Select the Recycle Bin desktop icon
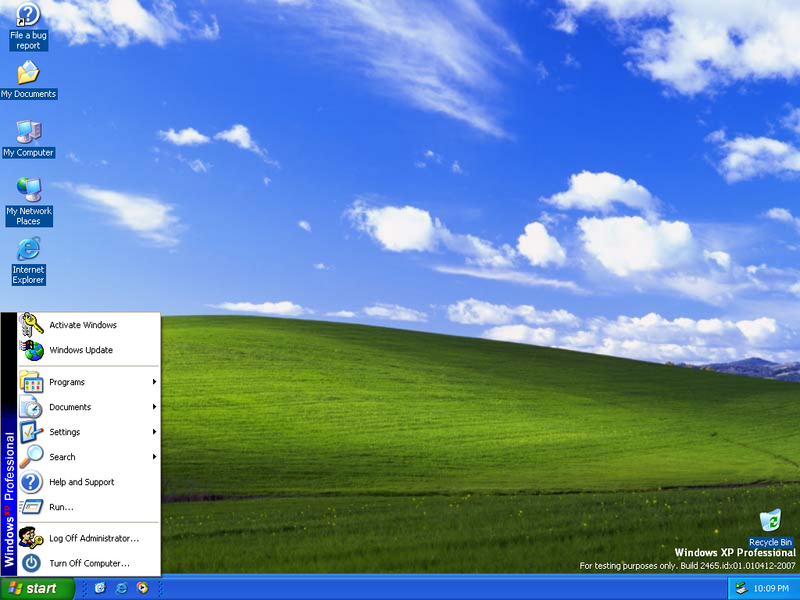This screenshot has height=600, width=800. pos(770,528)
